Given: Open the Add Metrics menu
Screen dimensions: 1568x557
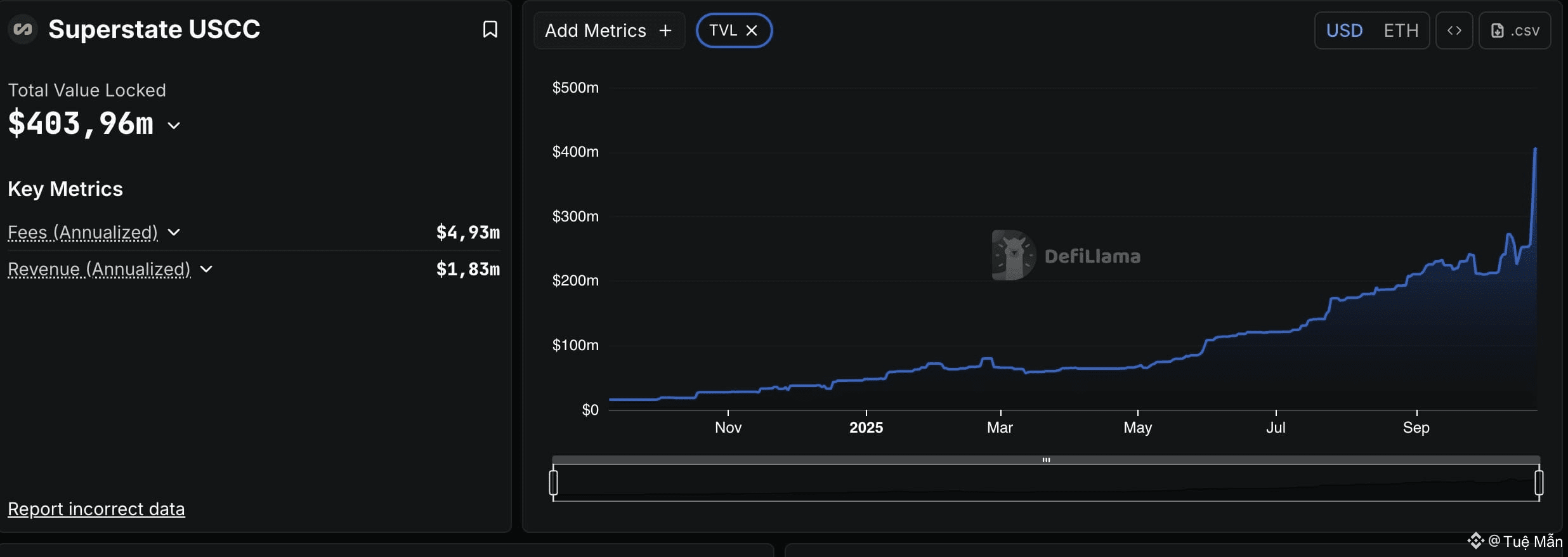Looking at the screenshot, I should click(x=596, y=30).
